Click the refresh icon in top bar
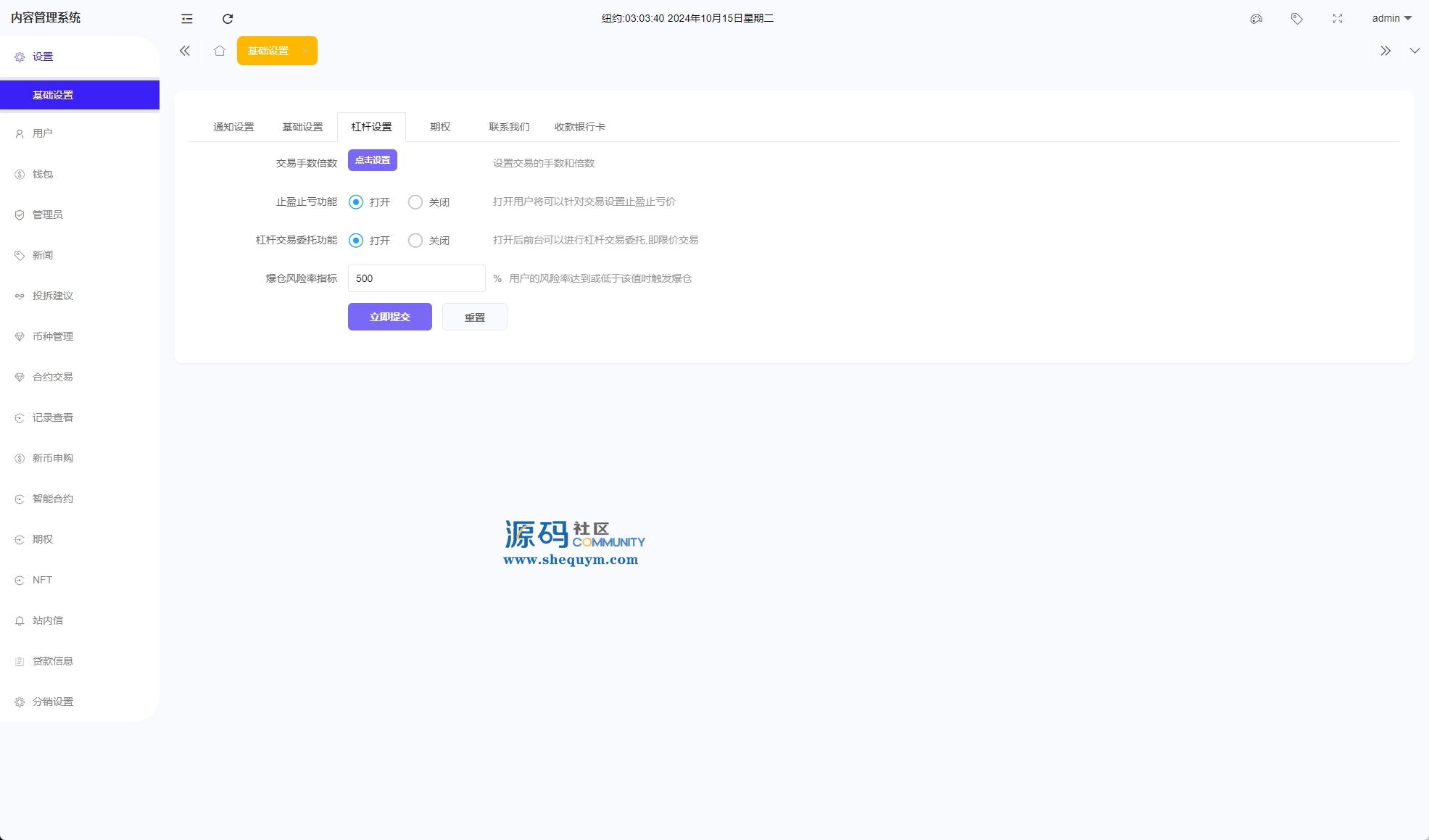Screen dimensions: 1429x840 [x=228, y=19]
